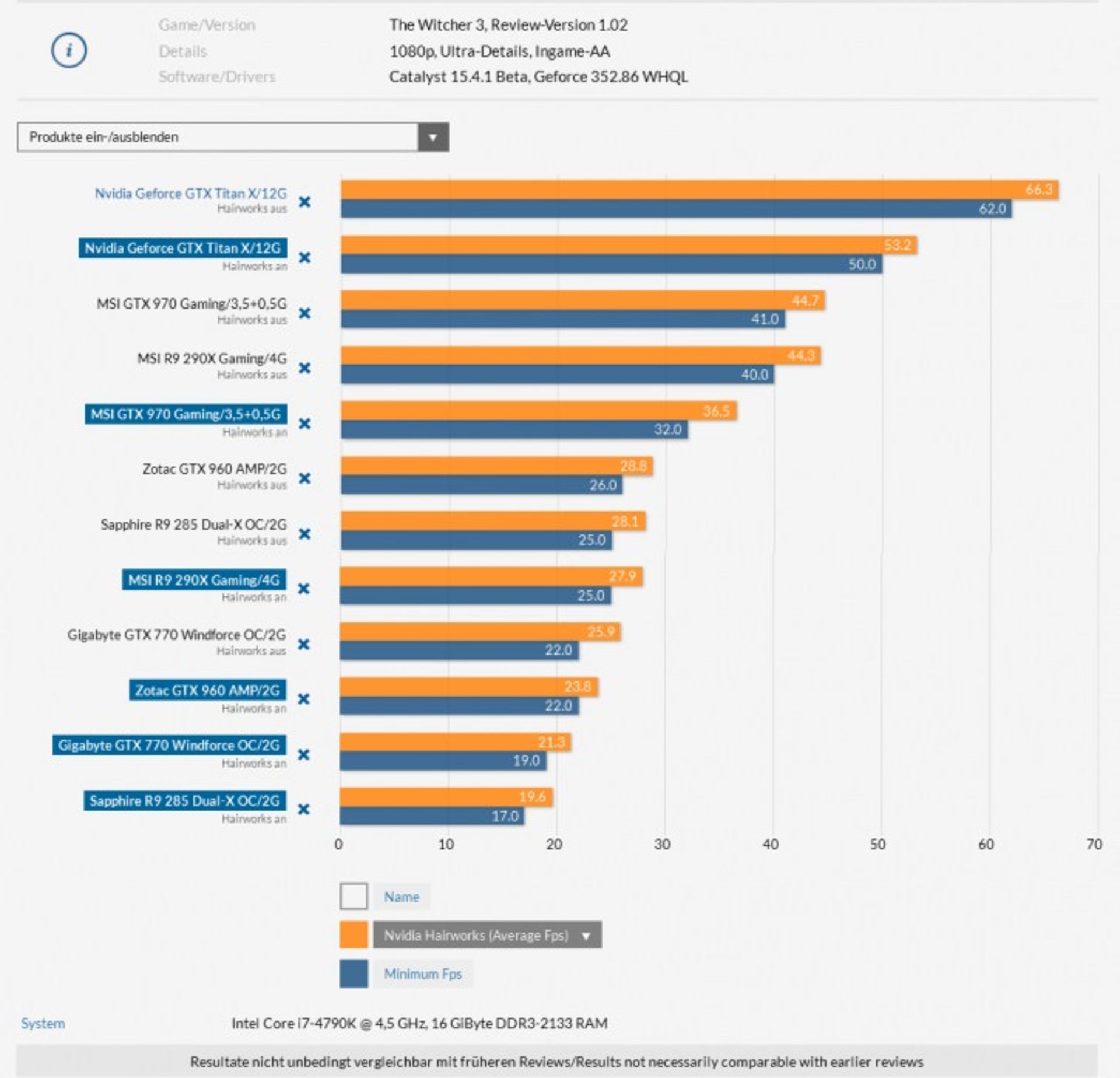Click the orange 36.5 bar

[538, 411]
